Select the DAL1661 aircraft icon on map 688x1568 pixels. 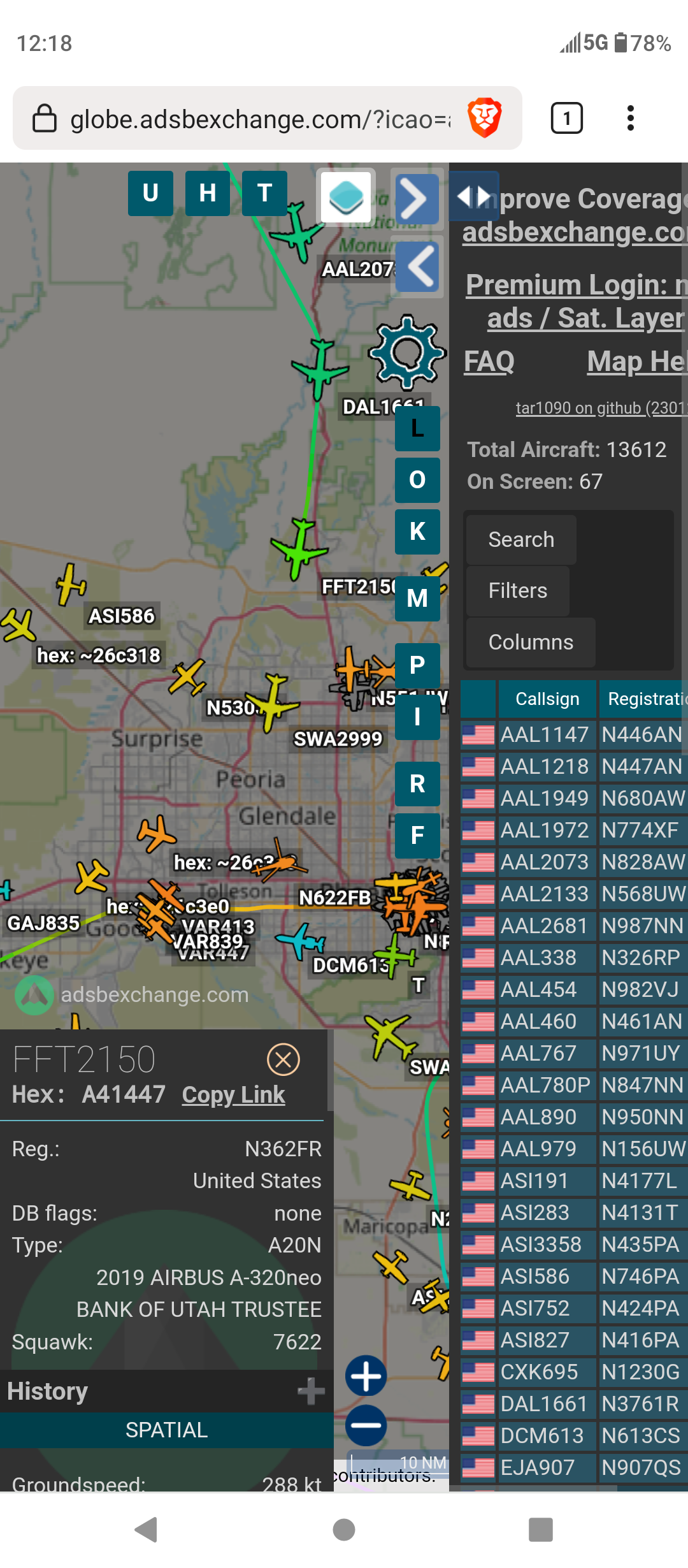[x=320, y=369]
